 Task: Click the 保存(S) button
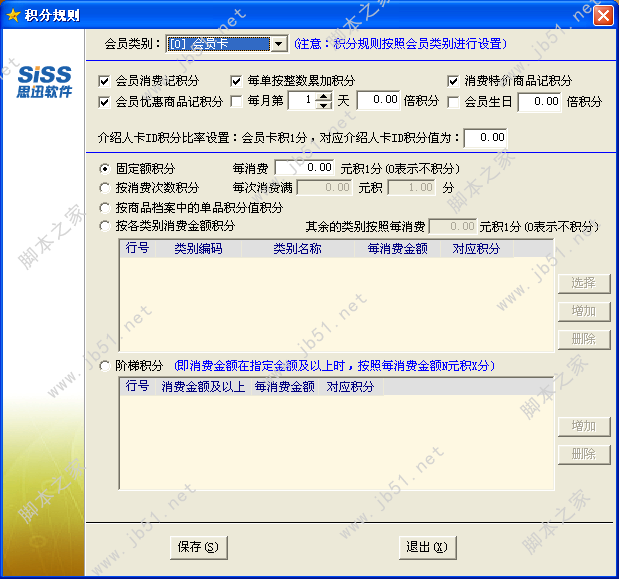pyautogui.click(x=198, y=547)
